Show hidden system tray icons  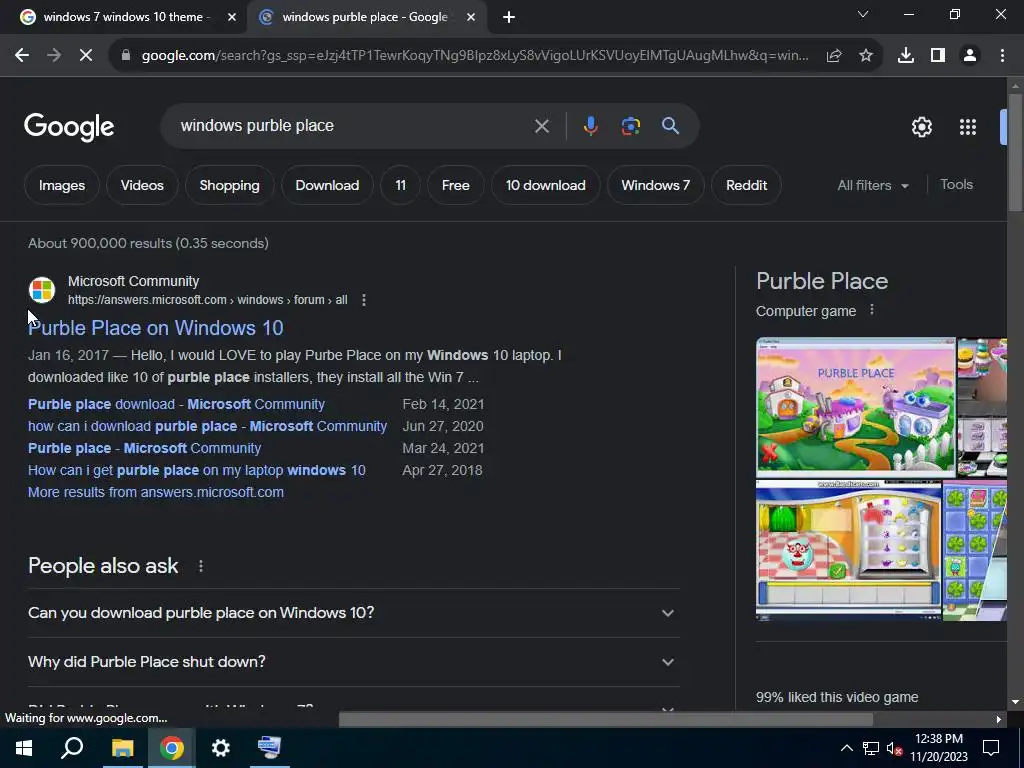846,748
